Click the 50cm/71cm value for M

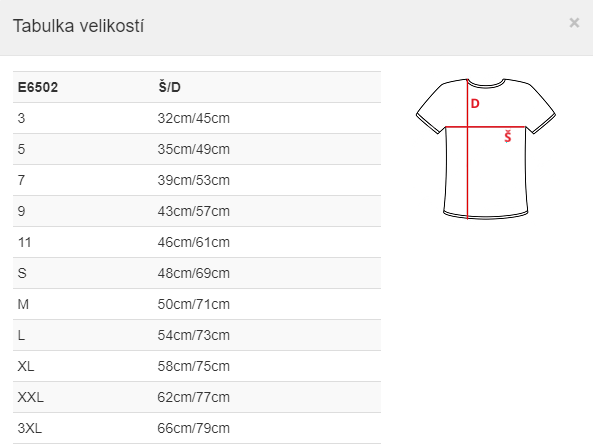[x=194, y=304]
